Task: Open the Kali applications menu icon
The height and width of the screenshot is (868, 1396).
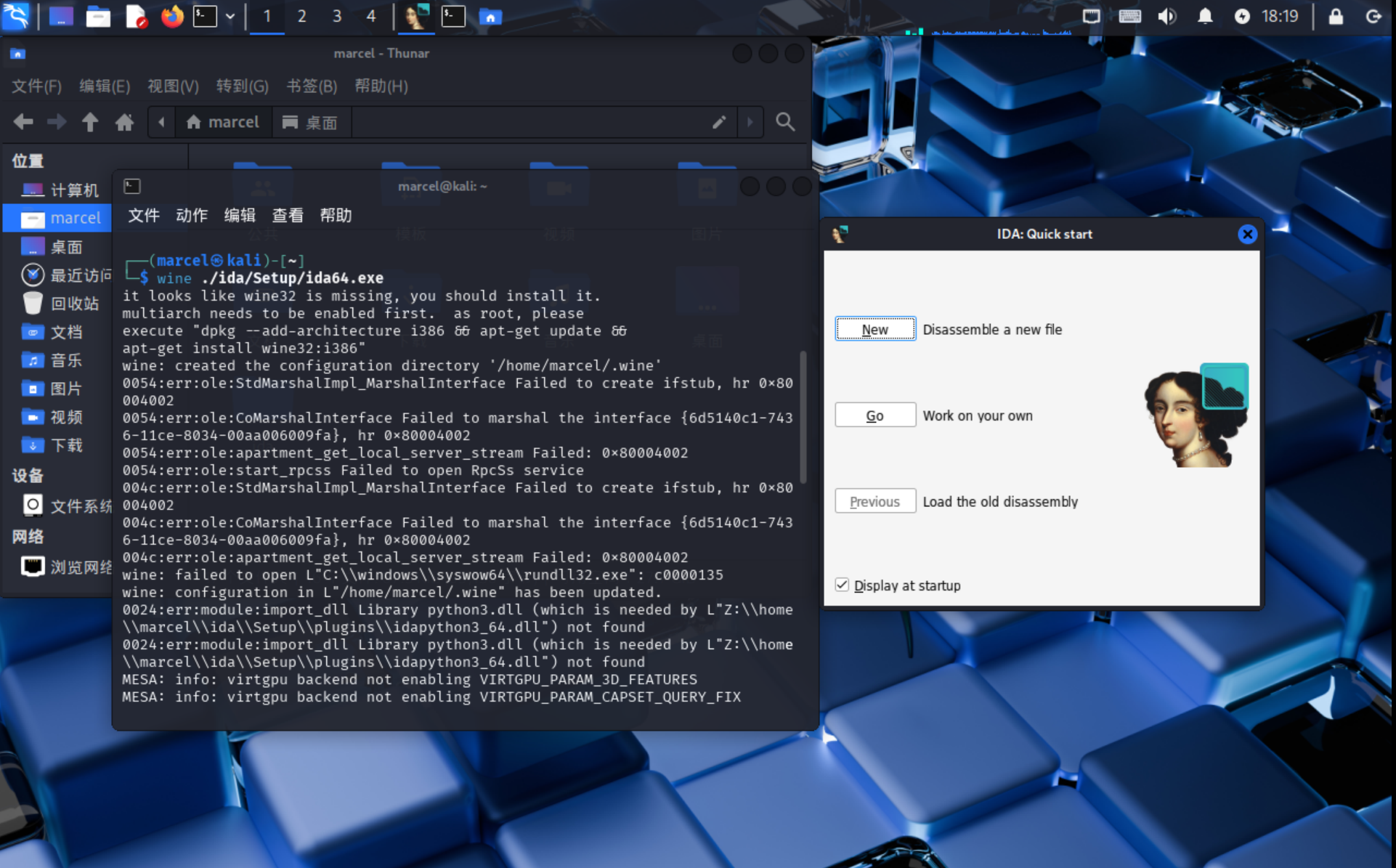Action: [16, 16]
